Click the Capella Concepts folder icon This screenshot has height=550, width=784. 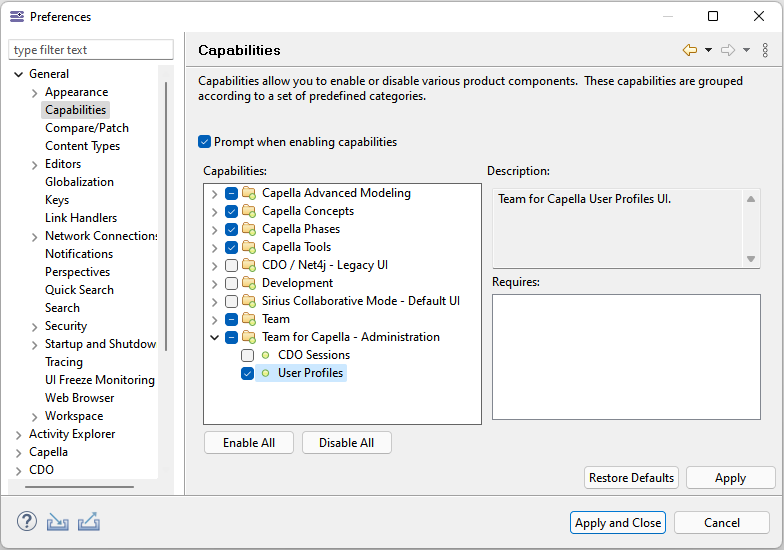click(x=249, y=211)
